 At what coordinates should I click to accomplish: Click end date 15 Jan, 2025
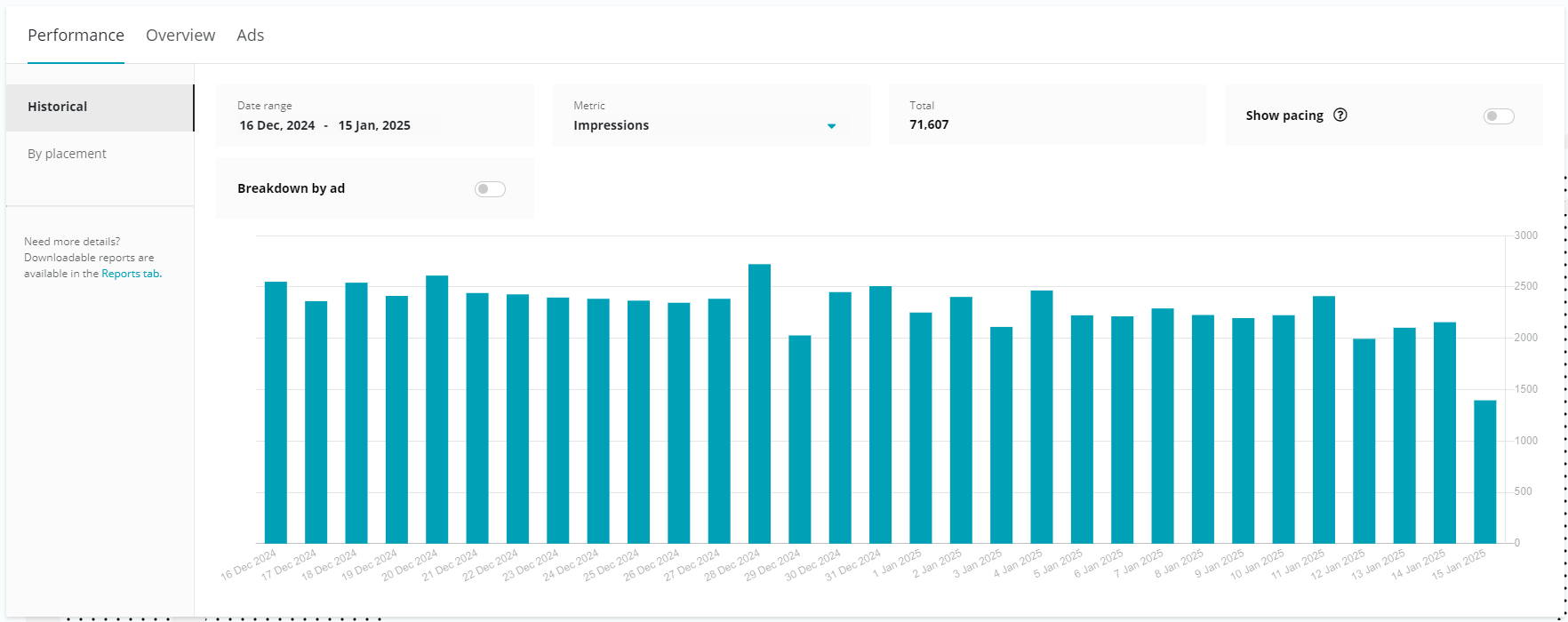374,125
